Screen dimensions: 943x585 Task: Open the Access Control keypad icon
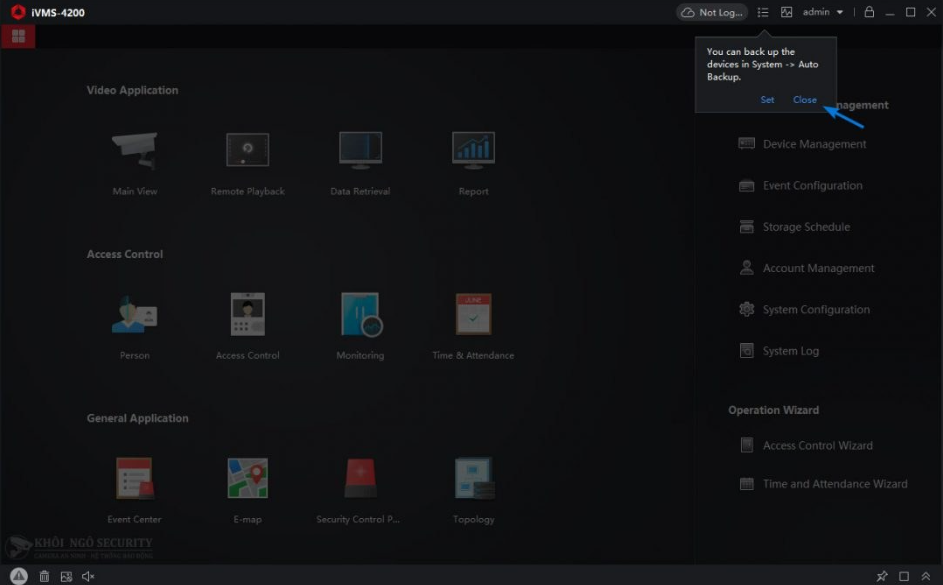point(247,314)
